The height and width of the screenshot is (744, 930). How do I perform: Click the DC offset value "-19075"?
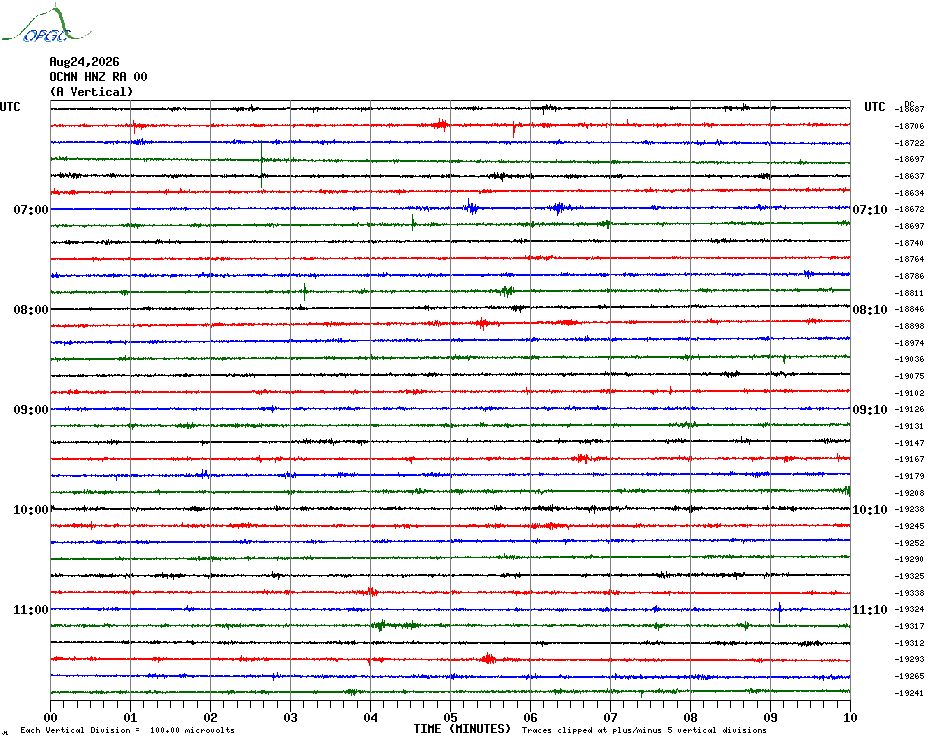pyautogui.click(x=909, y=376)
